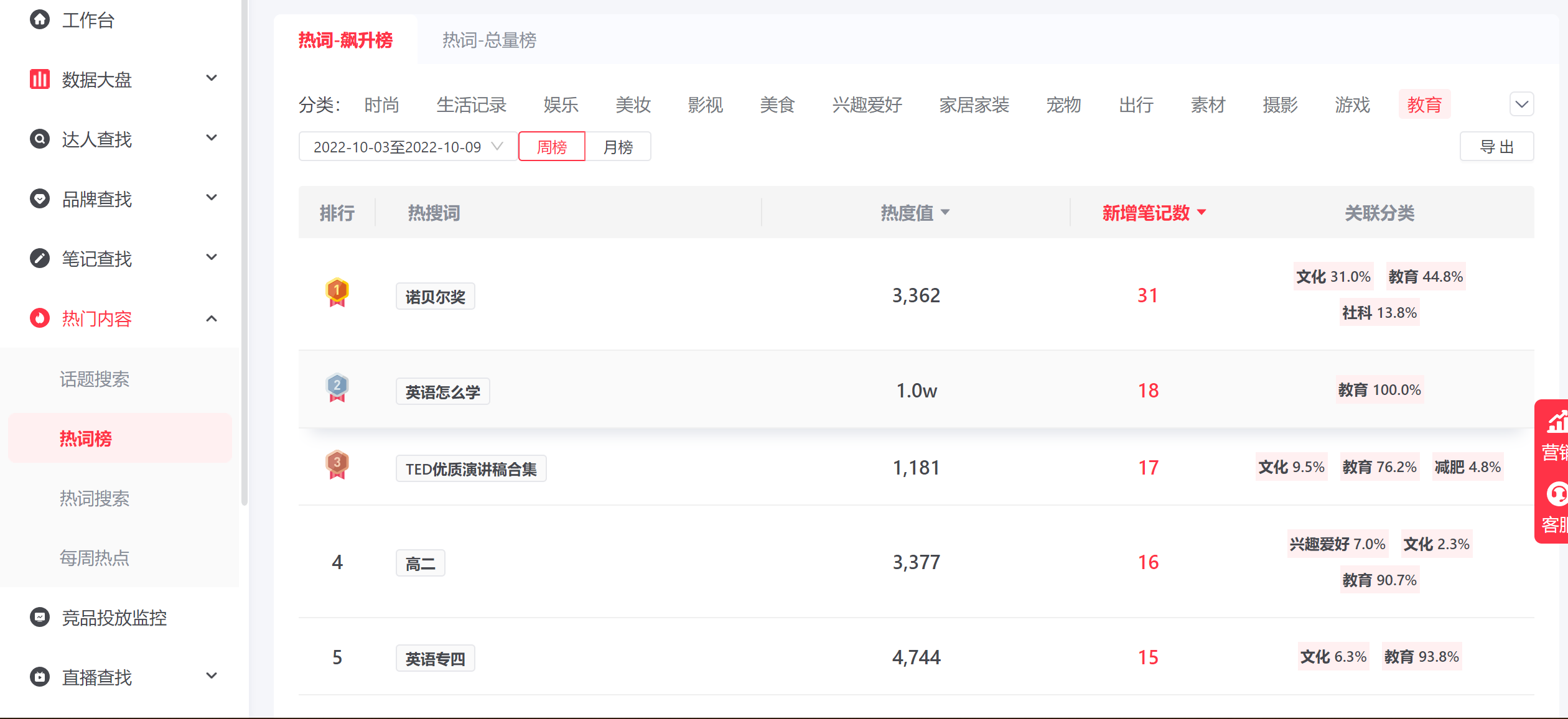This screenshot has width=1568, height=719.
Task: Expand the 达人查找 menu chevron
Action: click(212, 138)
